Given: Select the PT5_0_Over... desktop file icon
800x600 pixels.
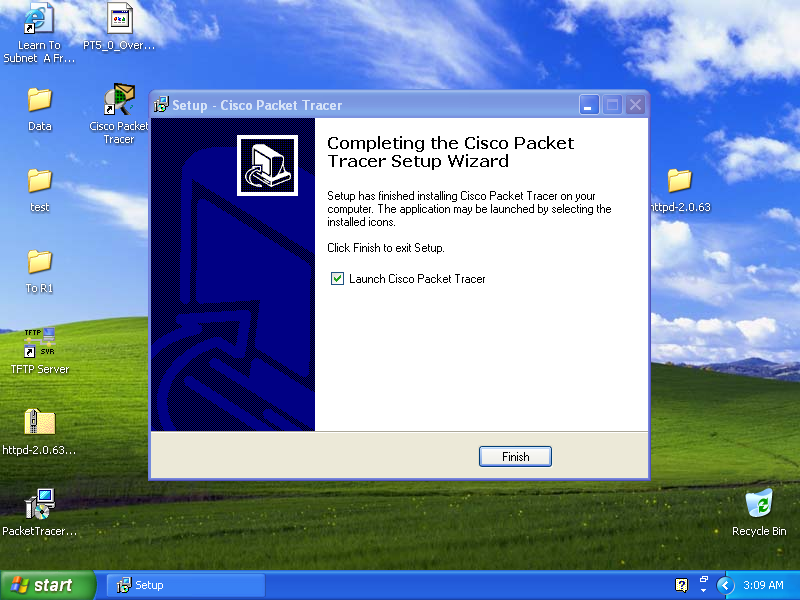Looking at the screenshot, I should [x=119, y=18].
